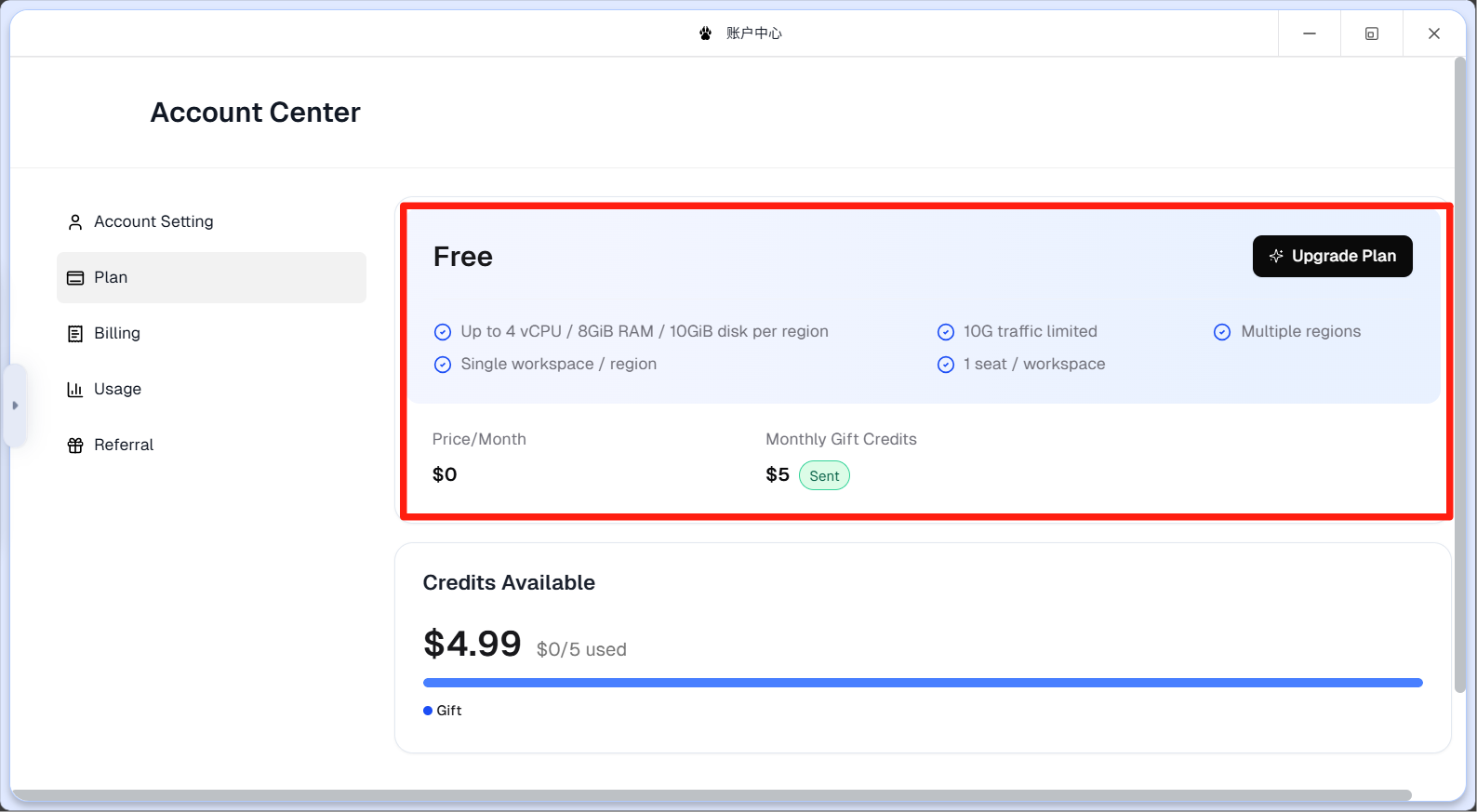Expand the collapsed left side panel arrow
1477x812 pixels.
(15, 406)
